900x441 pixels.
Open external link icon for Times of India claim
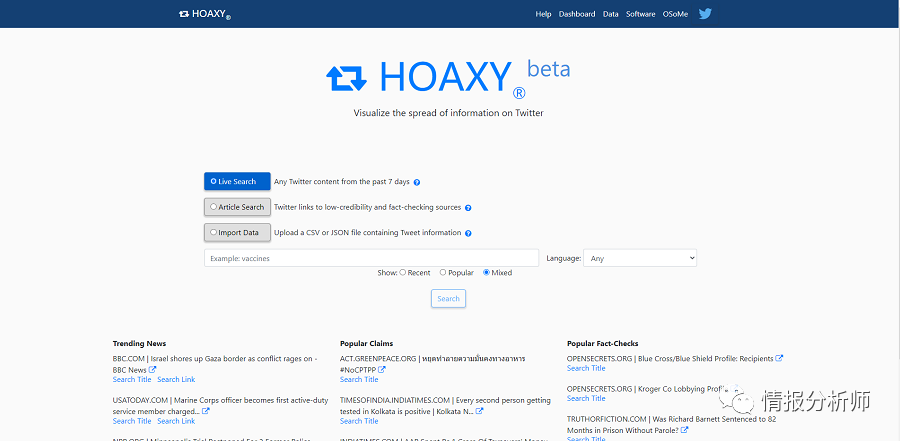pos(479,411)
